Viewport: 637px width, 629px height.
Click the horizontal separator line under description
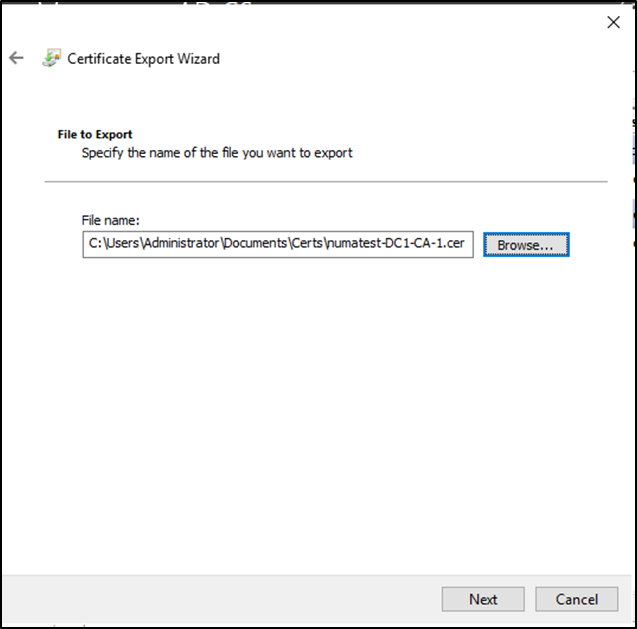pyautogui.click(x=325, y=182)
